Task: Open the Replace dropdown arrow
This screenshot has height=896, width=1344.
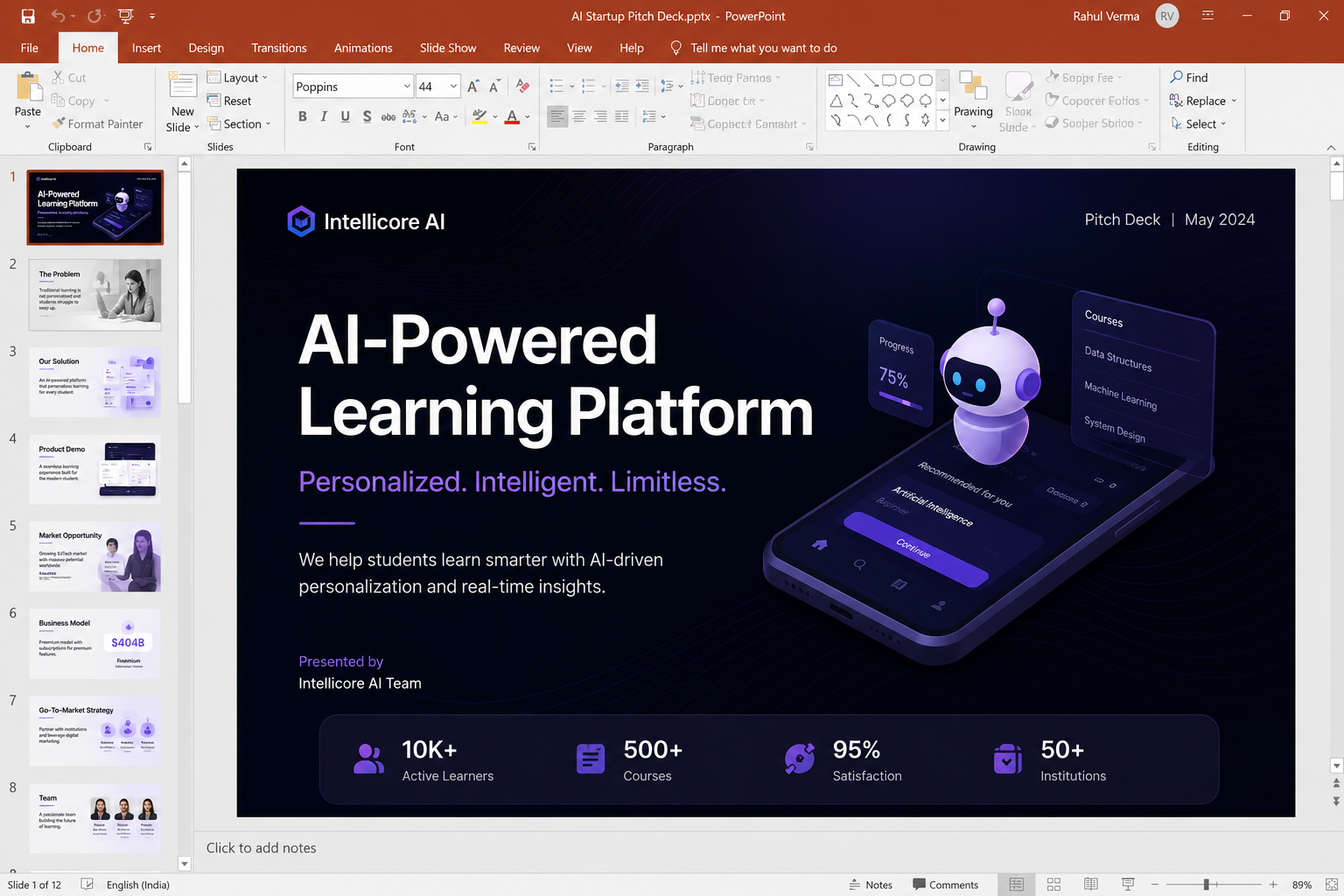Action: tap(1234, 101)
